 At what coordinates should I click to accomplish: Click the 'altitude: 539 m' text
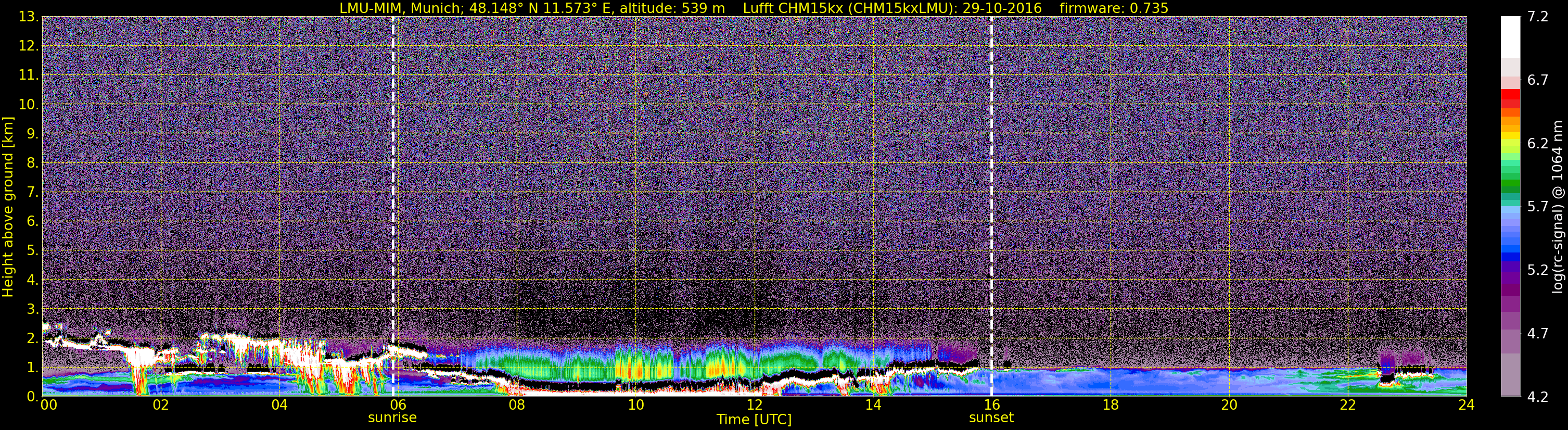(x=672, y=8)
